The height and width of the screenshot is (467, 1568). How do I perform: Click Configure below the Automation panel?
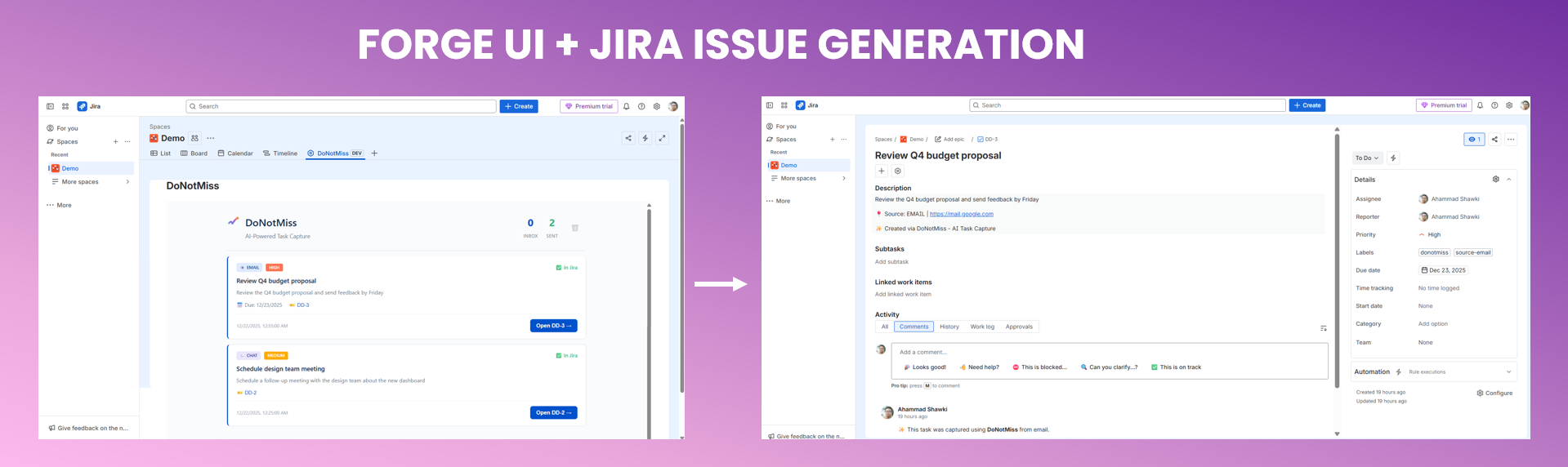tap(1494, 393)
